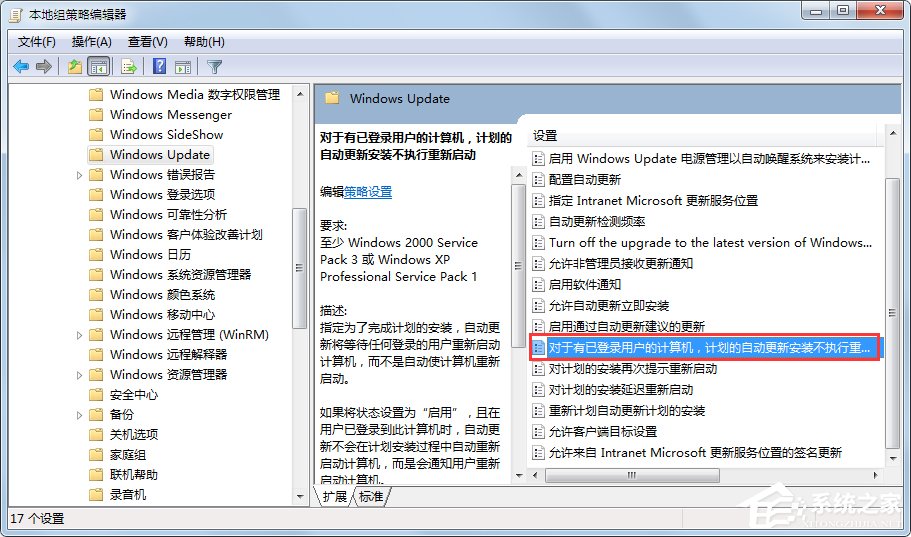911x537 pixels.
Task: Select 联机帮助 in the tree
Action: click(x=134, y=475)
